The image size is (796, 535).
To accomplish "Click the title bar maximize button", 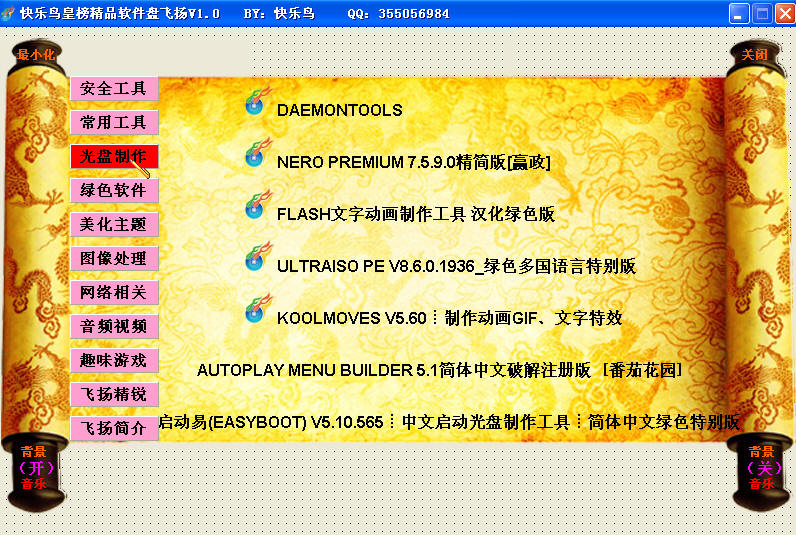I will 762,14.
